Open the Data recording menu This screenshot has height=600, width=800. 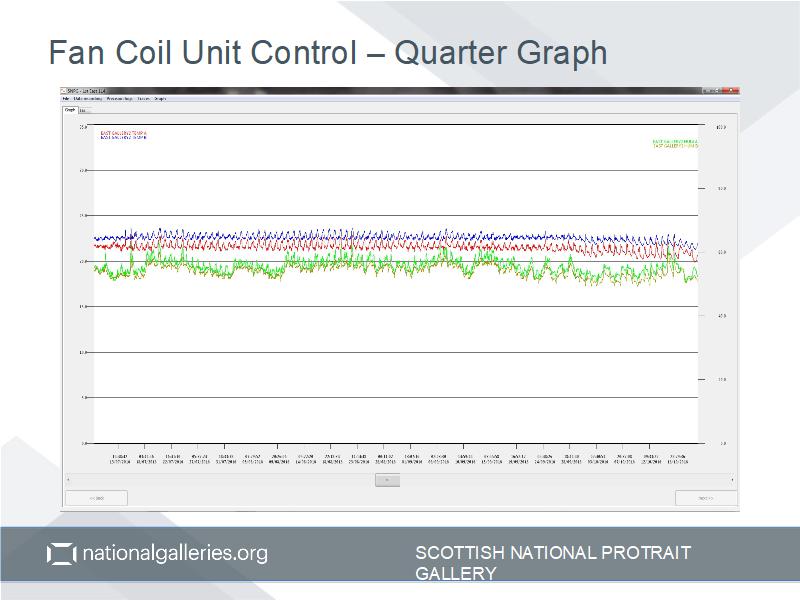(87, 99)
